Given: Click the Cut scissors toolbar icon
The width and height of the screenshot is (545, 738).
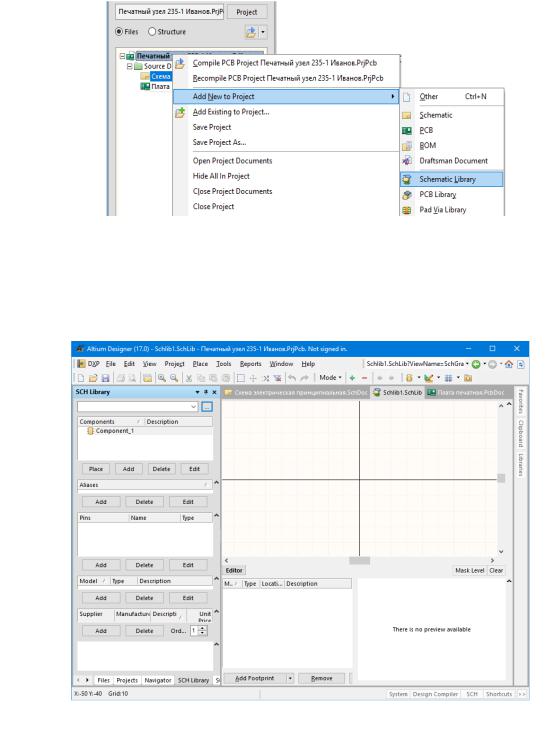Looking at the screenshot, I should tap(189, 378).
